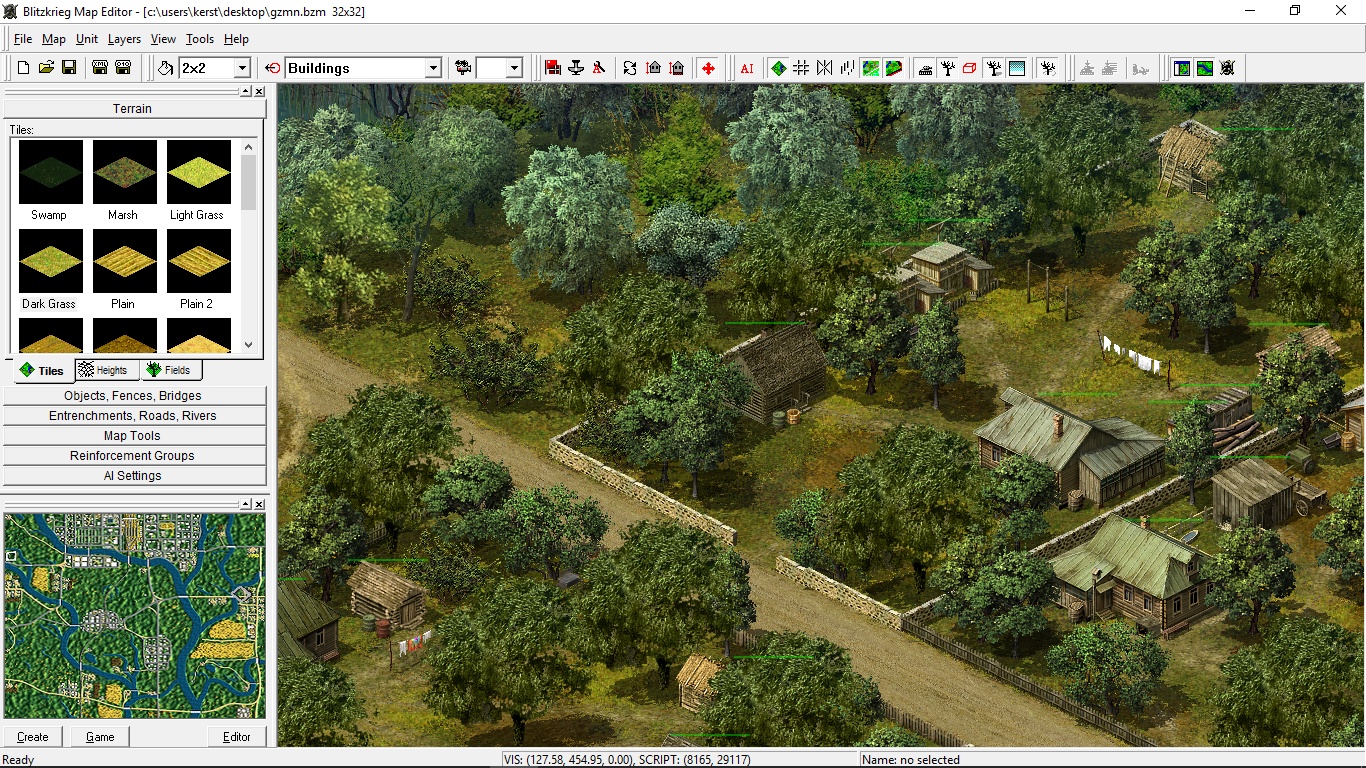Image resolution: width=1366 pixels, height=768 pixels.
Task: Click the rotate arrows icon
Action: pyautogui.click(x=630, y=68)
